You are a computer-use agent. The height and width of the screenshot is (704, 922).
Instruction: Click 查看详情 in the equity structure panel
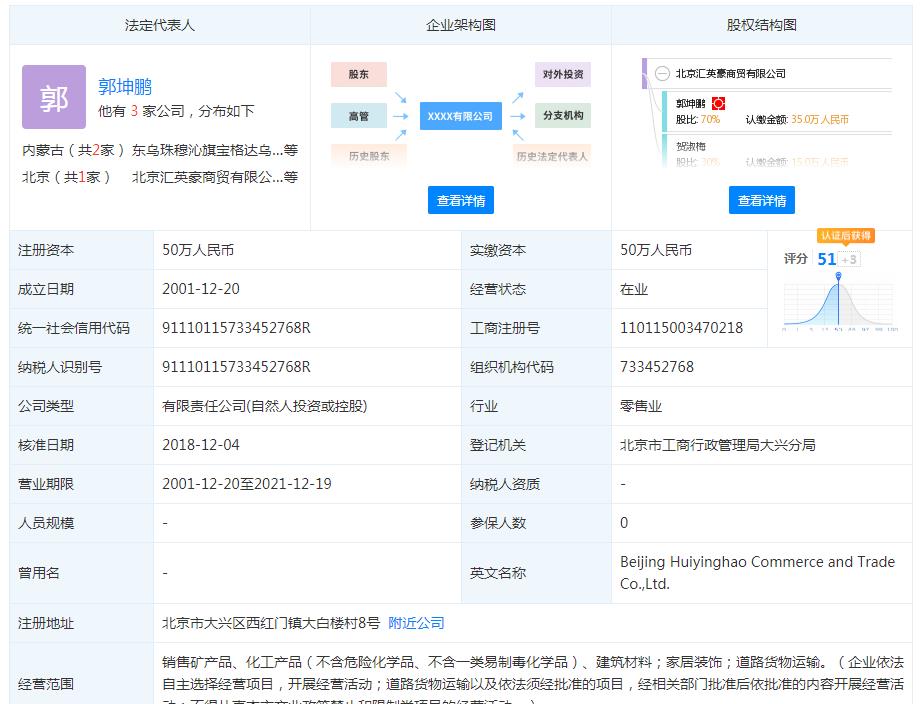[763, 199]
